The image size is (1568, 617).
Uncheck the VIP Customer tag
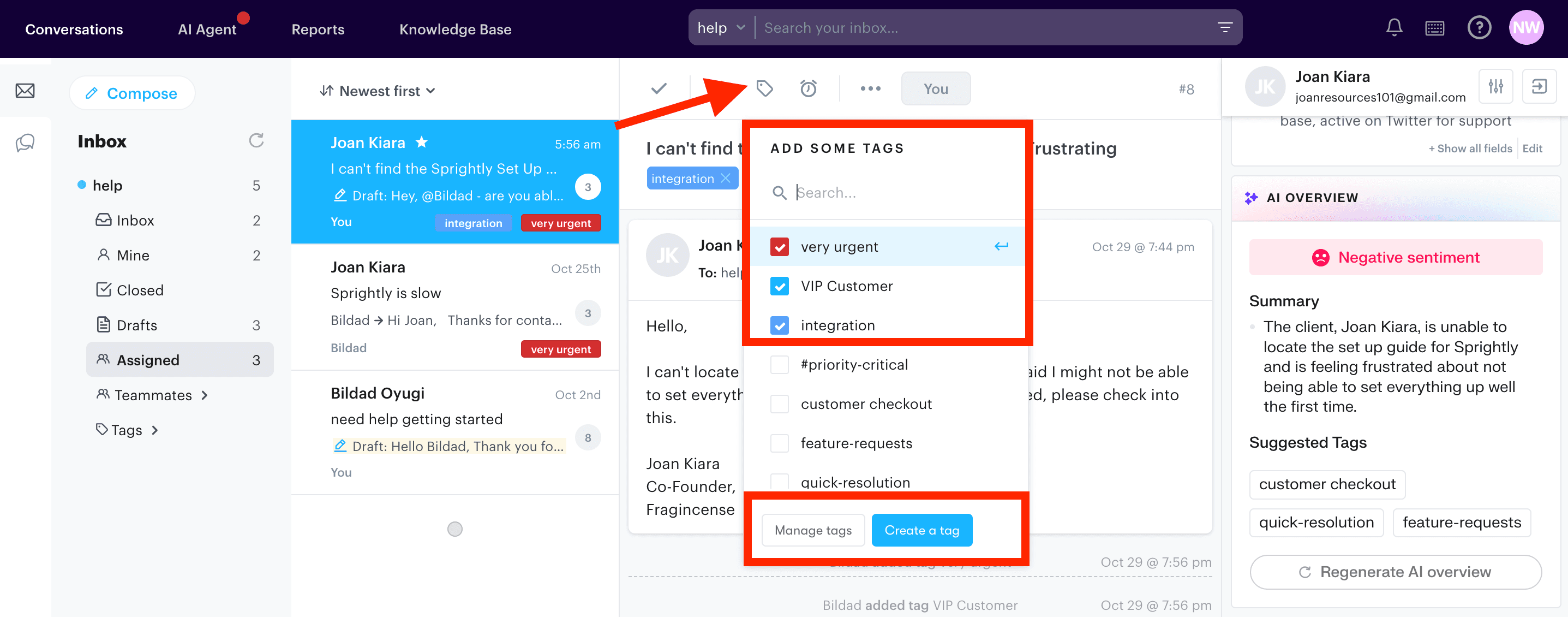click(779, 286)
